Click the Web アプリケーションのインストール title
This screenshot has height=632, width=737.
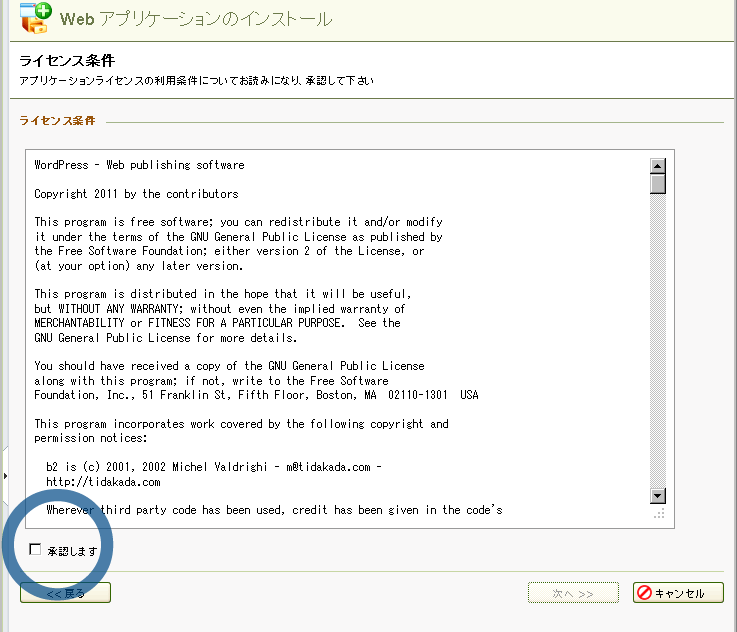[x=195, y=19]
